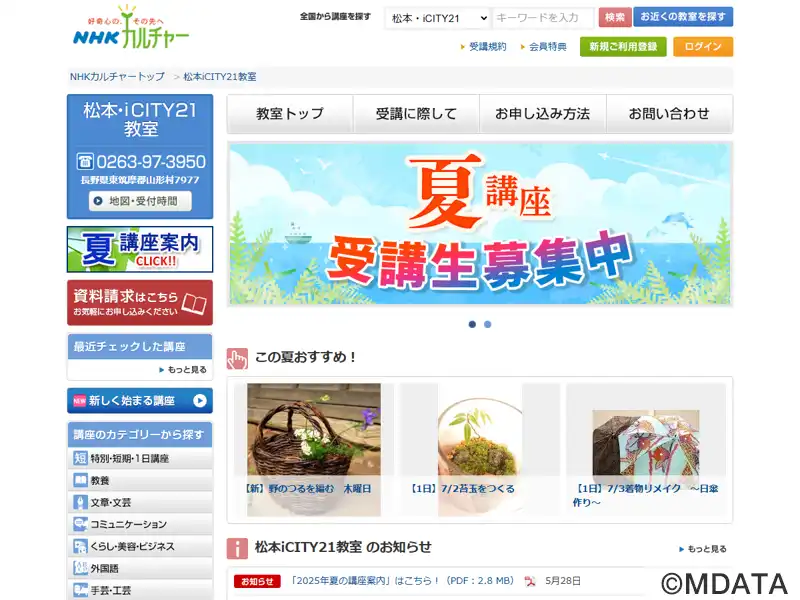Viewport: 800px width, 600px height.
Task: Open the 7/3着物リメイク 日傘作り course card
Action: 646,449
